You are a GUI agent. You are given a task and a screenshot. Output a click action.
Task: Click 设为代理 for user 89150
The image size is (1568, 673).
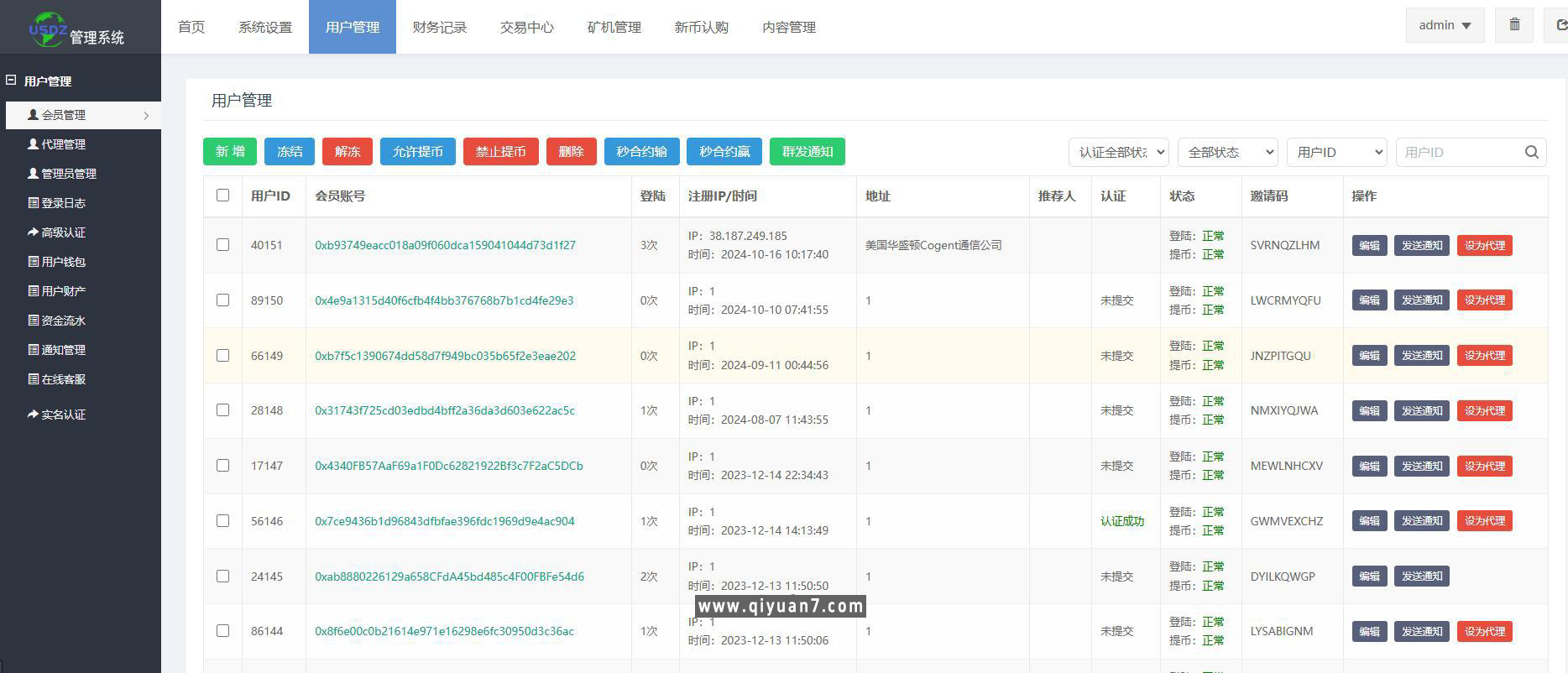tap(1484, 300)
